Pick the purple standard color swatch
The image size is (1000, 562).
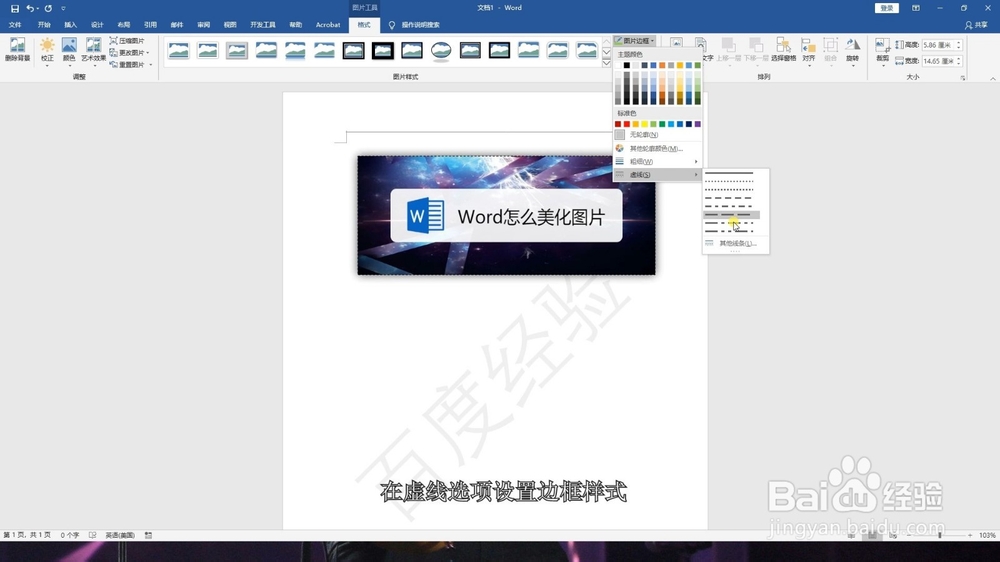(698, 124)
